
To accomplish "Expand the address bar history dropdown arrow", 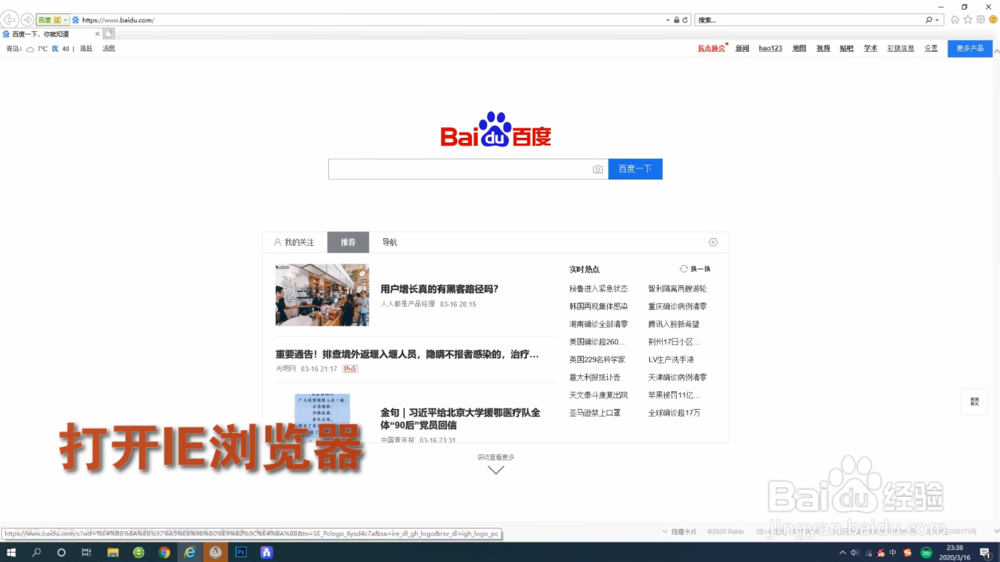I will click(668, 20).
